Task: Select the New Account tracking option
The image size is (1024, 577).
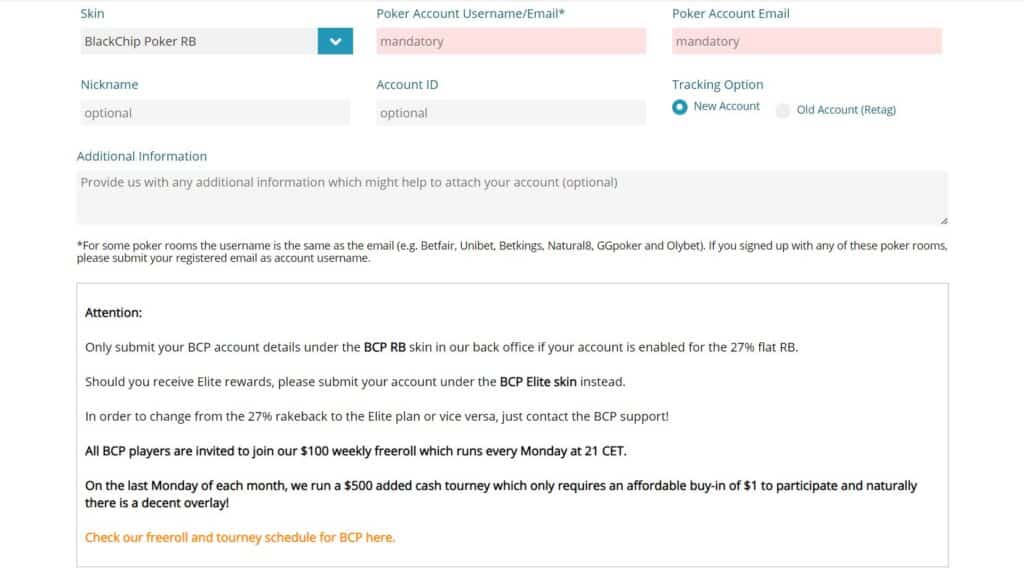Action: point(680,107)
